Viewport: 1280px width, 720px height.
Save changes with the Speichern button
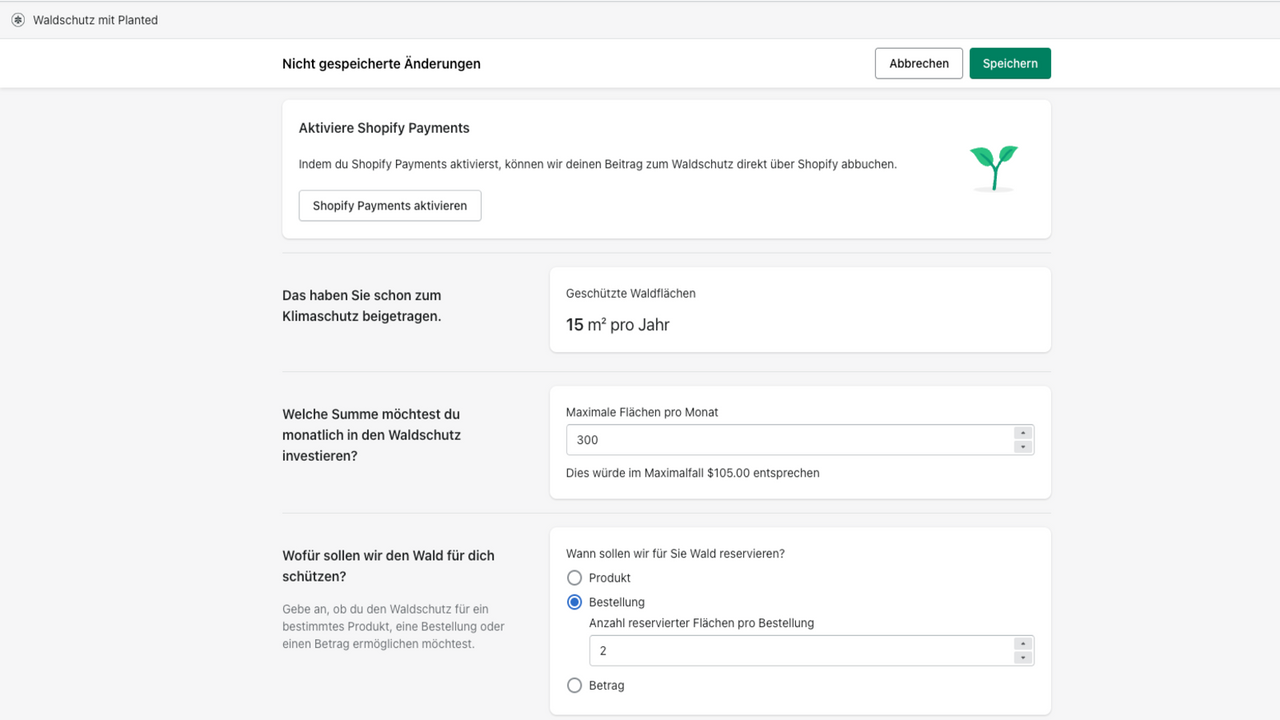[1010, 63]
